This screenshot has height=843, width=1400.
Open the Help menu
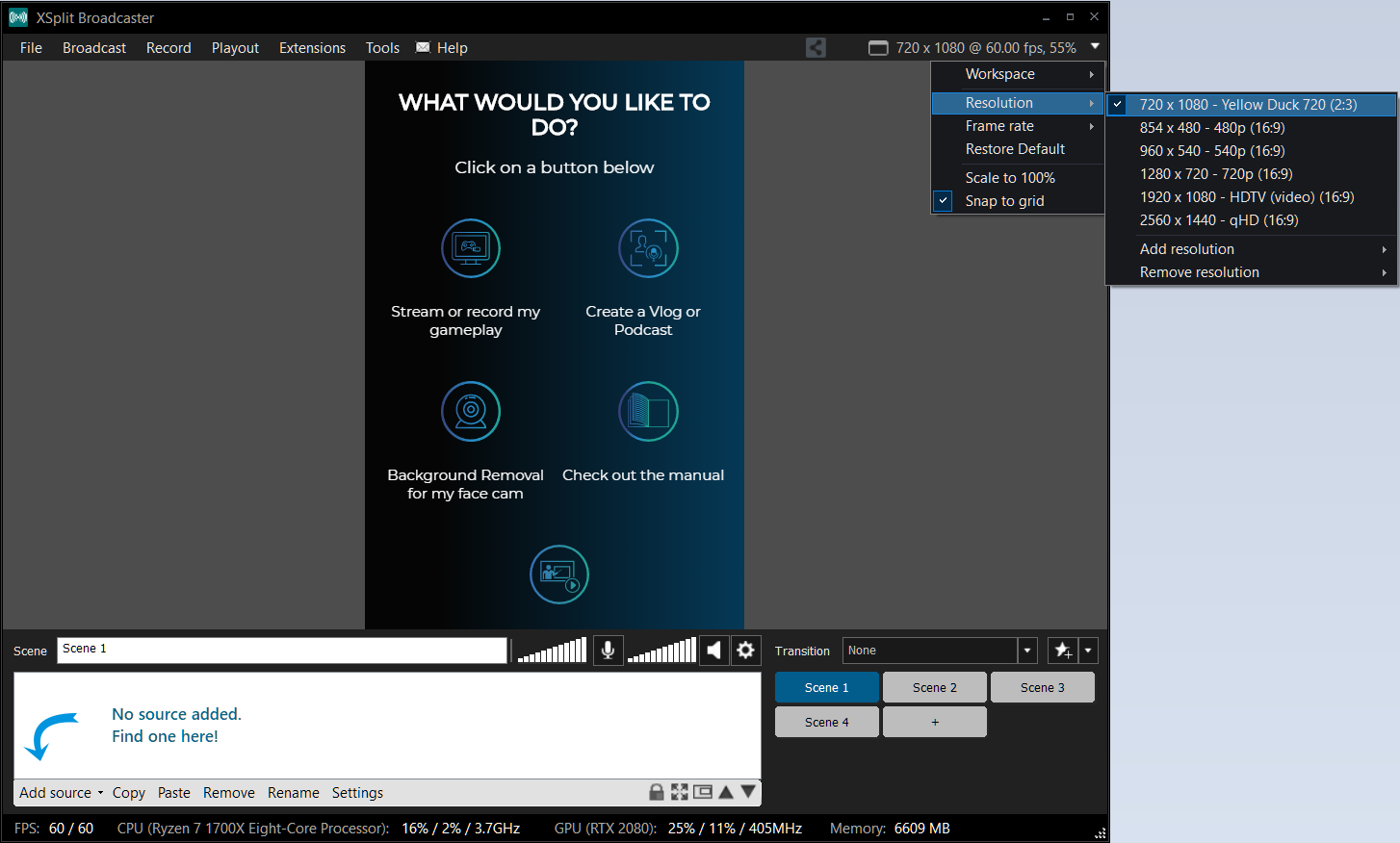click(452, 48)
